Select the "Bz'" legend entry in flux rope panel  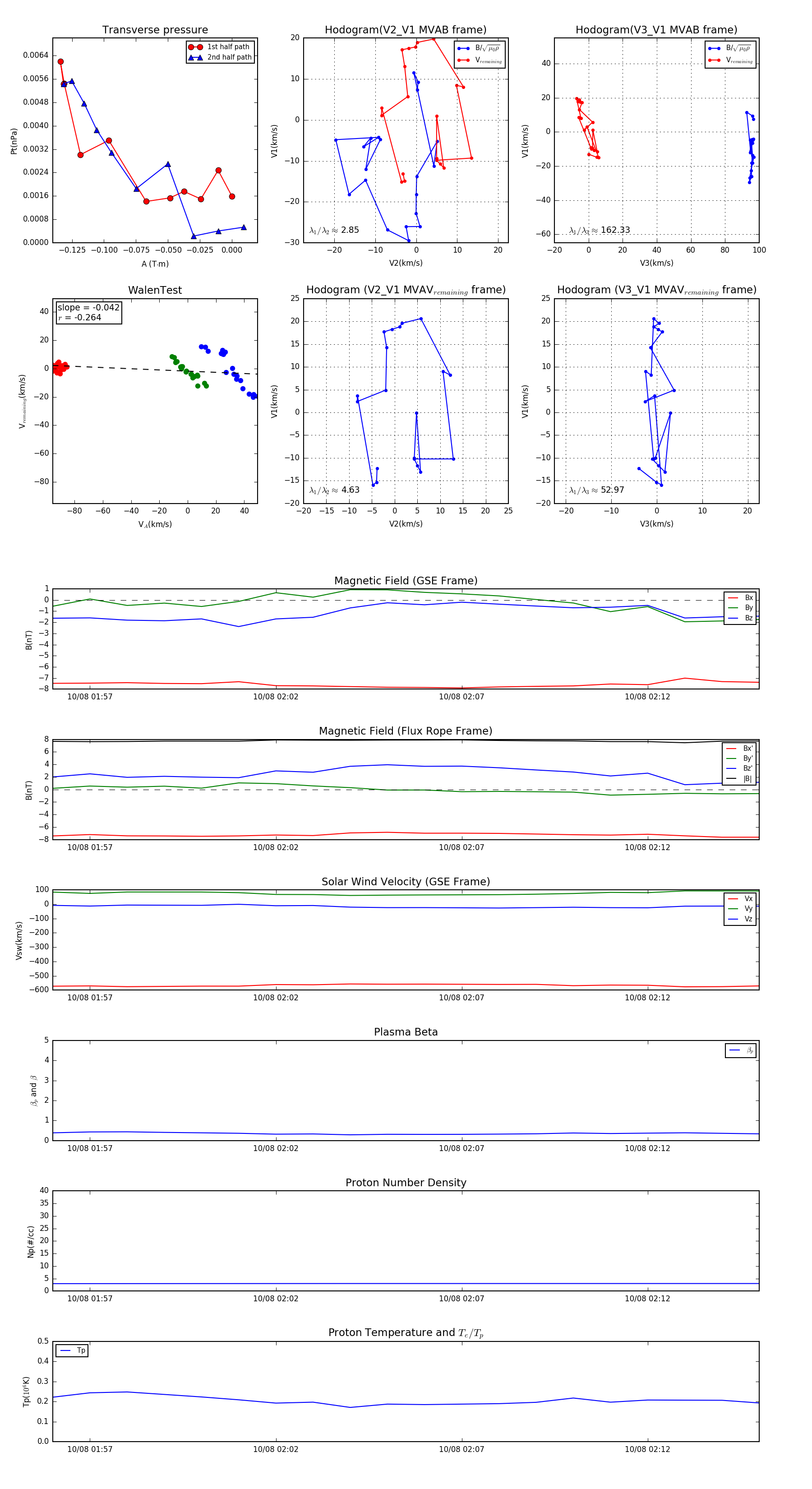[x=739, y=768]
